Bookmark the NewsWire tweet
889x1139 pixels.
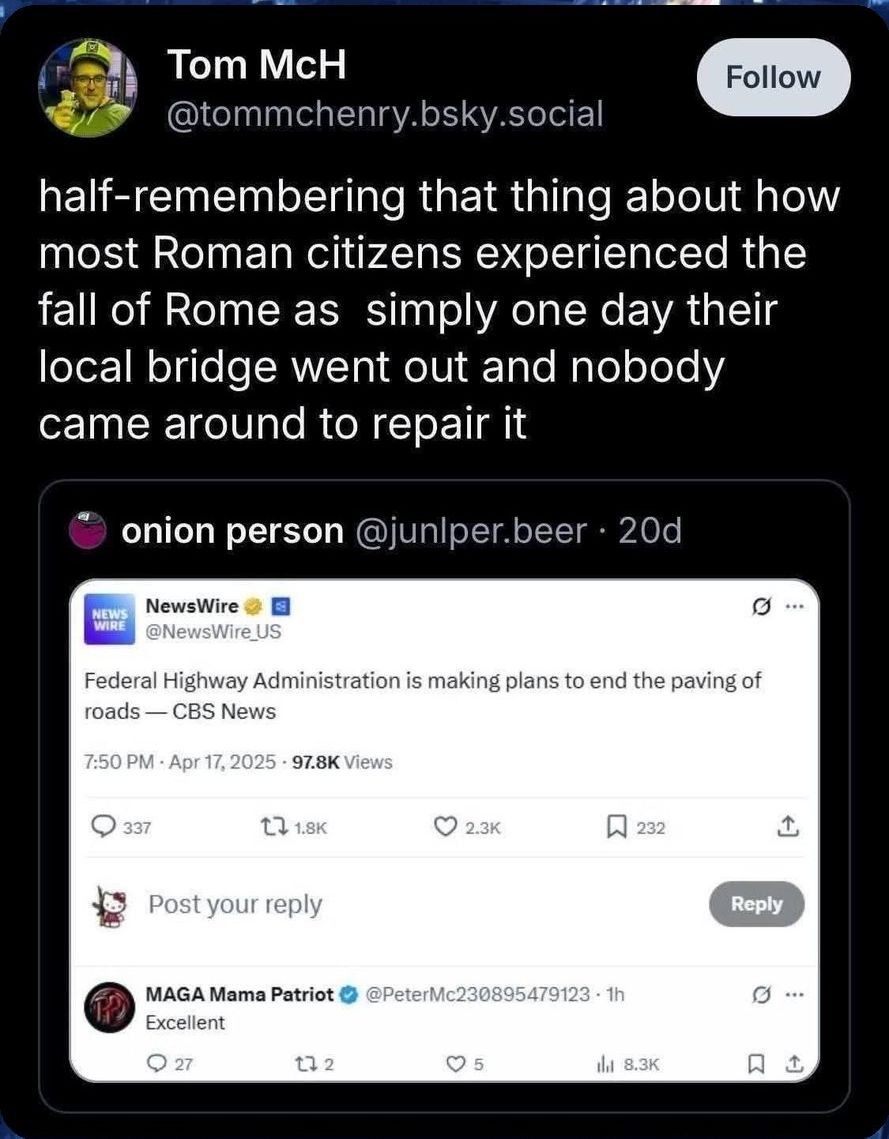click(616, 827)
